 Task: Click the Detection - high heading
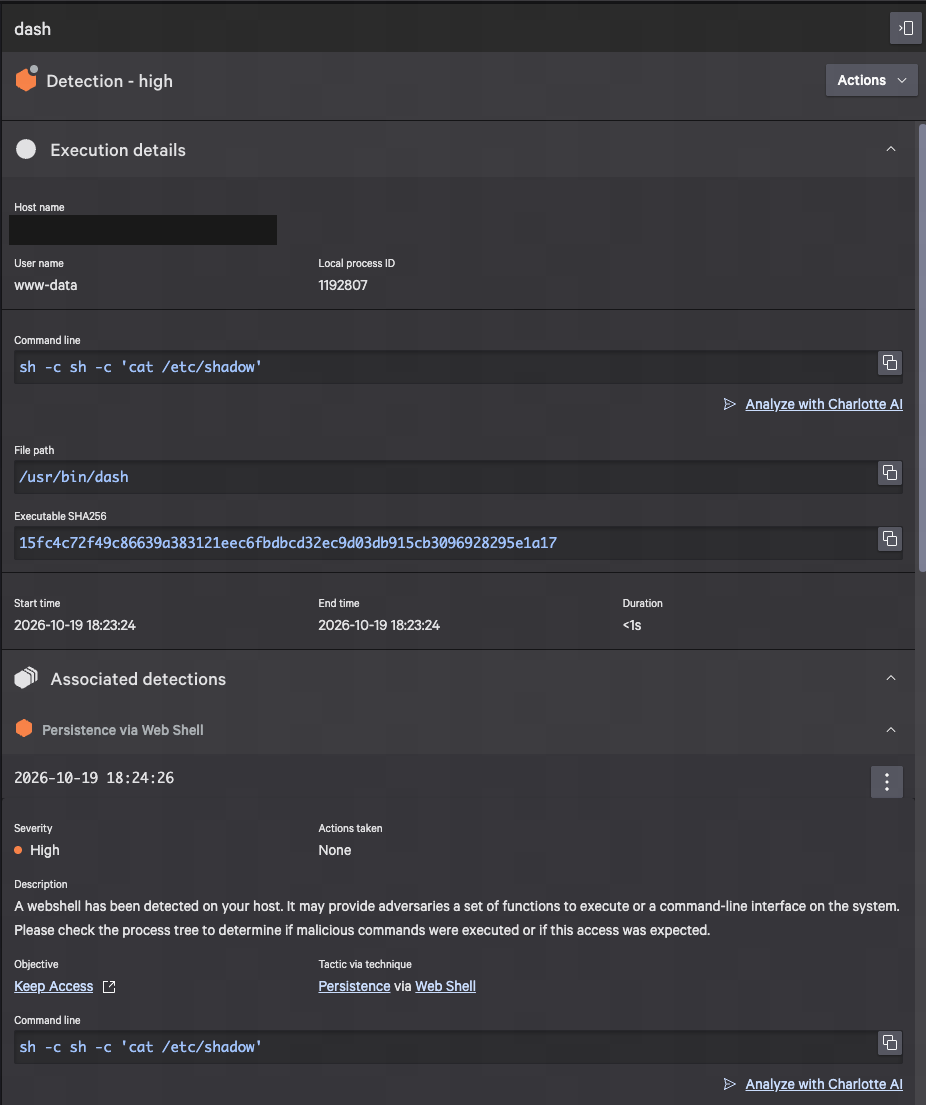pos(109,81)
